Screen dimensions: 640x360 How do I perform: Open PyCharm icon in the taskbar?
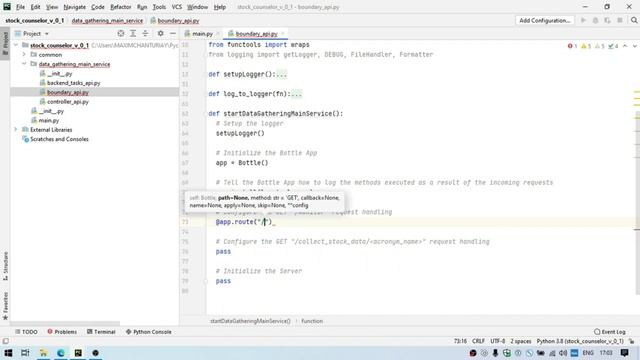pyautogui.click(x=78, y=353)
